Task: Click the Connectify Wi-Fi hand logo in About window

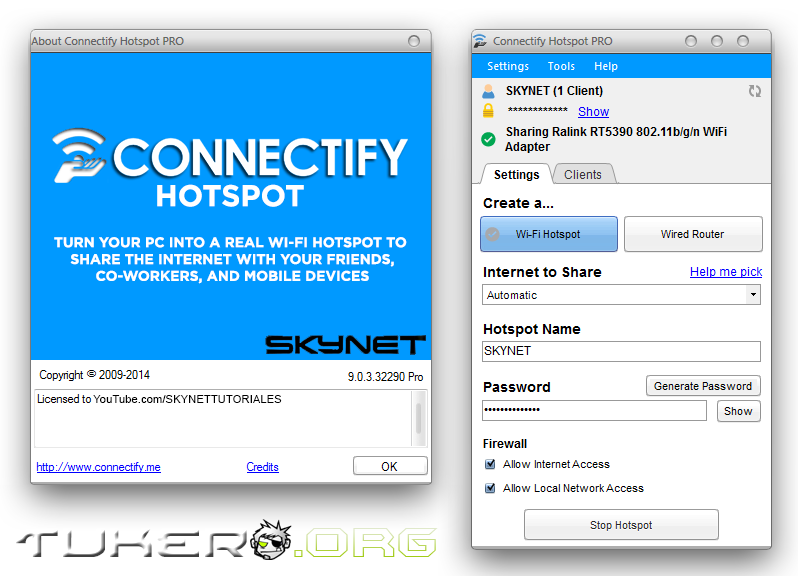Action: tap(79, 155)
